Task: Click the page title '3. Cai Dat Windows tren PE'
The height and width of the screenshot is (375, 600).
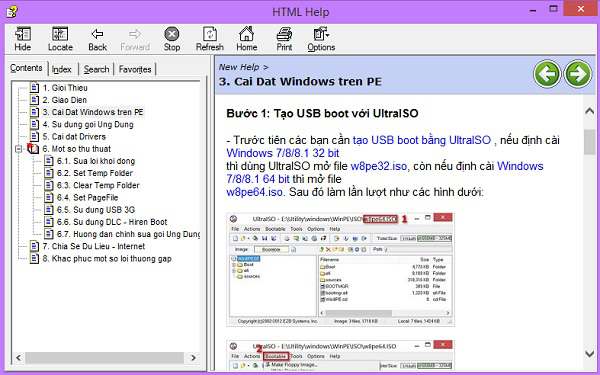Action: click(x=300, y=82)
